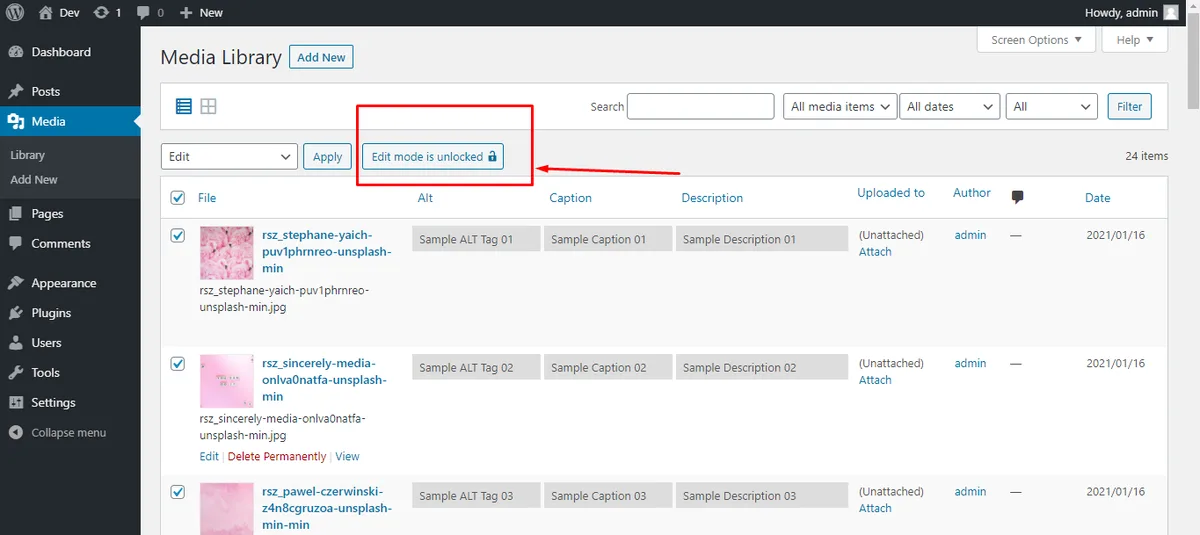
Task: Sort by Date column
Action: [1098, 198]
